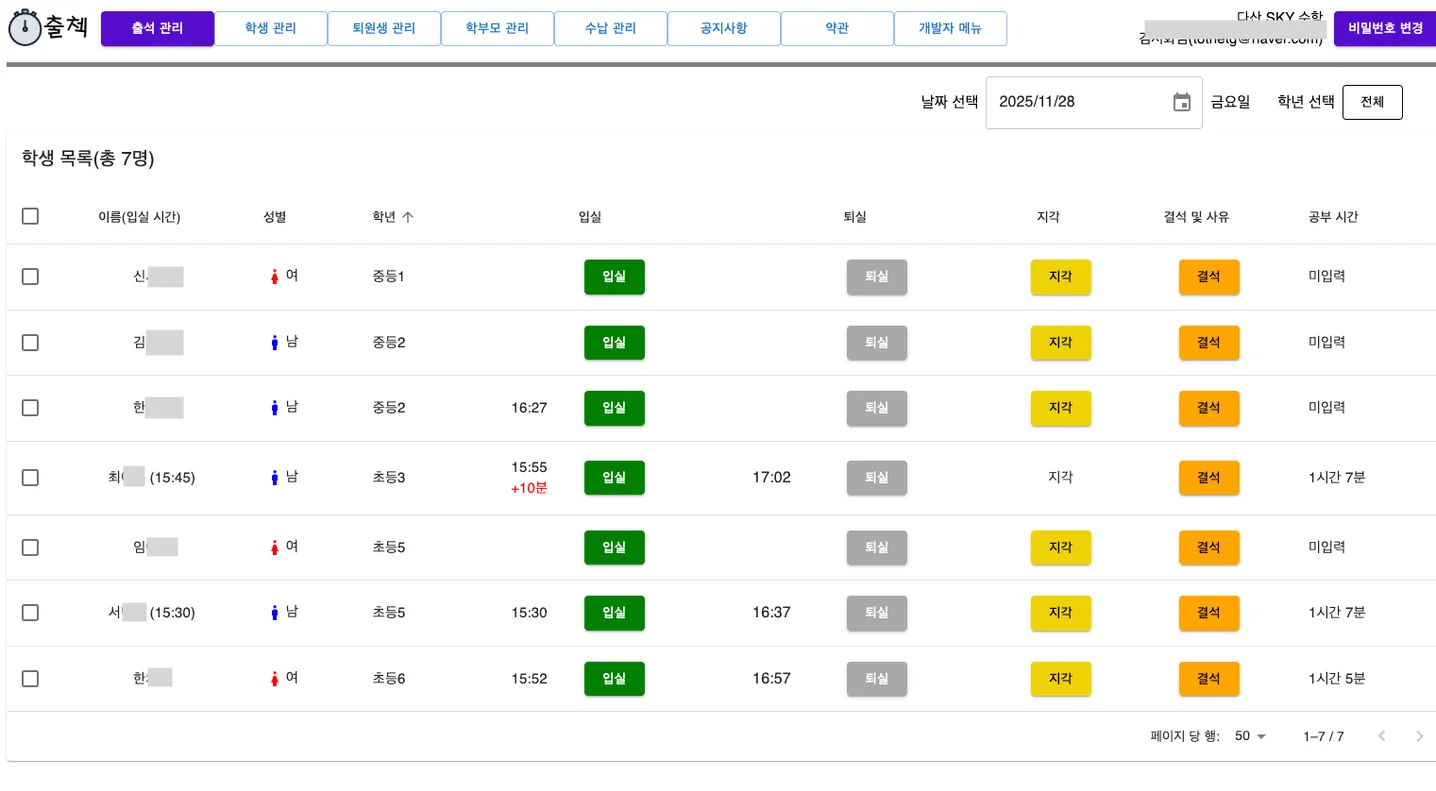Screen dimensions: 1436x791
Task: Click the stopwatch logo icon
Action: click(x=24, y=28)
